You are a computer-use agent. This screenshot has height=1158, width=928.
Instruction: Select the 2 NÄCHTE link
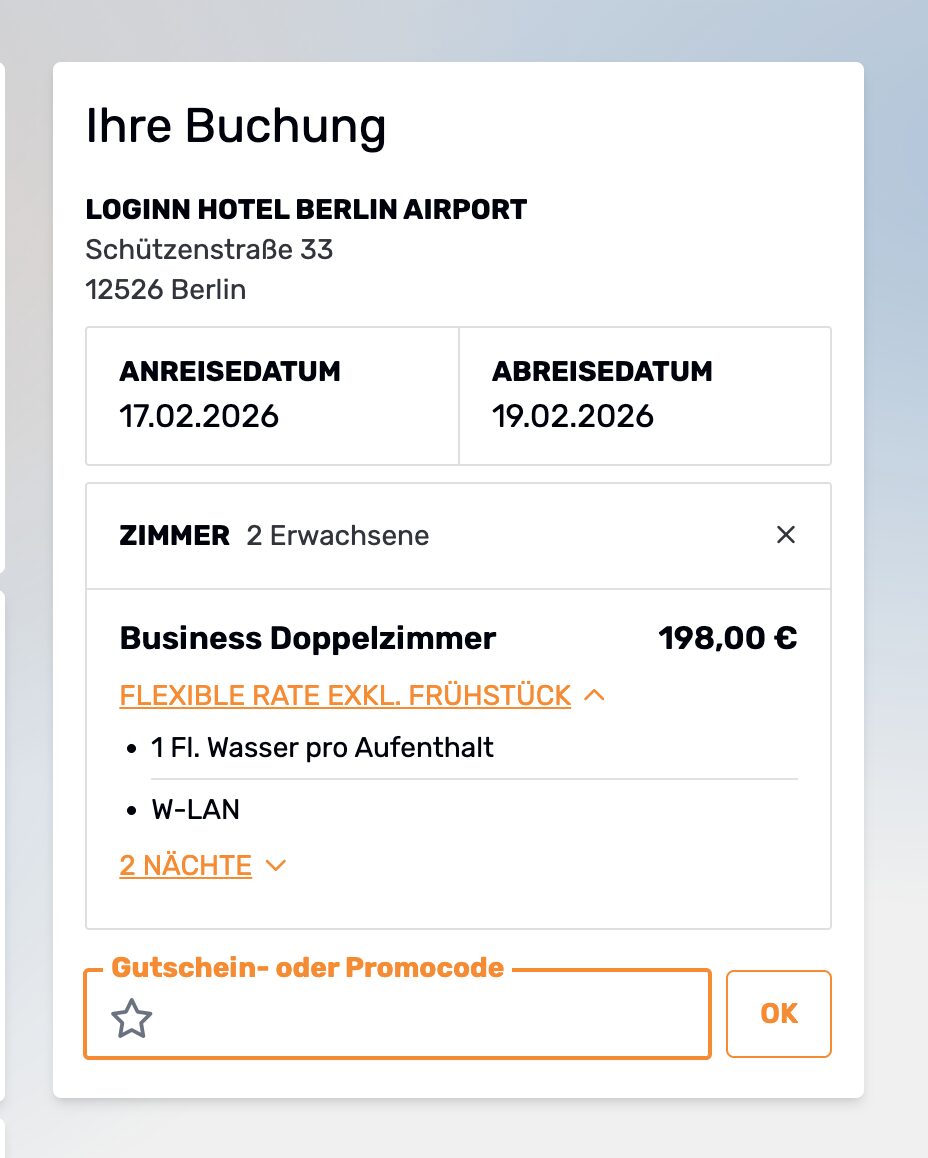(x=185, y=865)
